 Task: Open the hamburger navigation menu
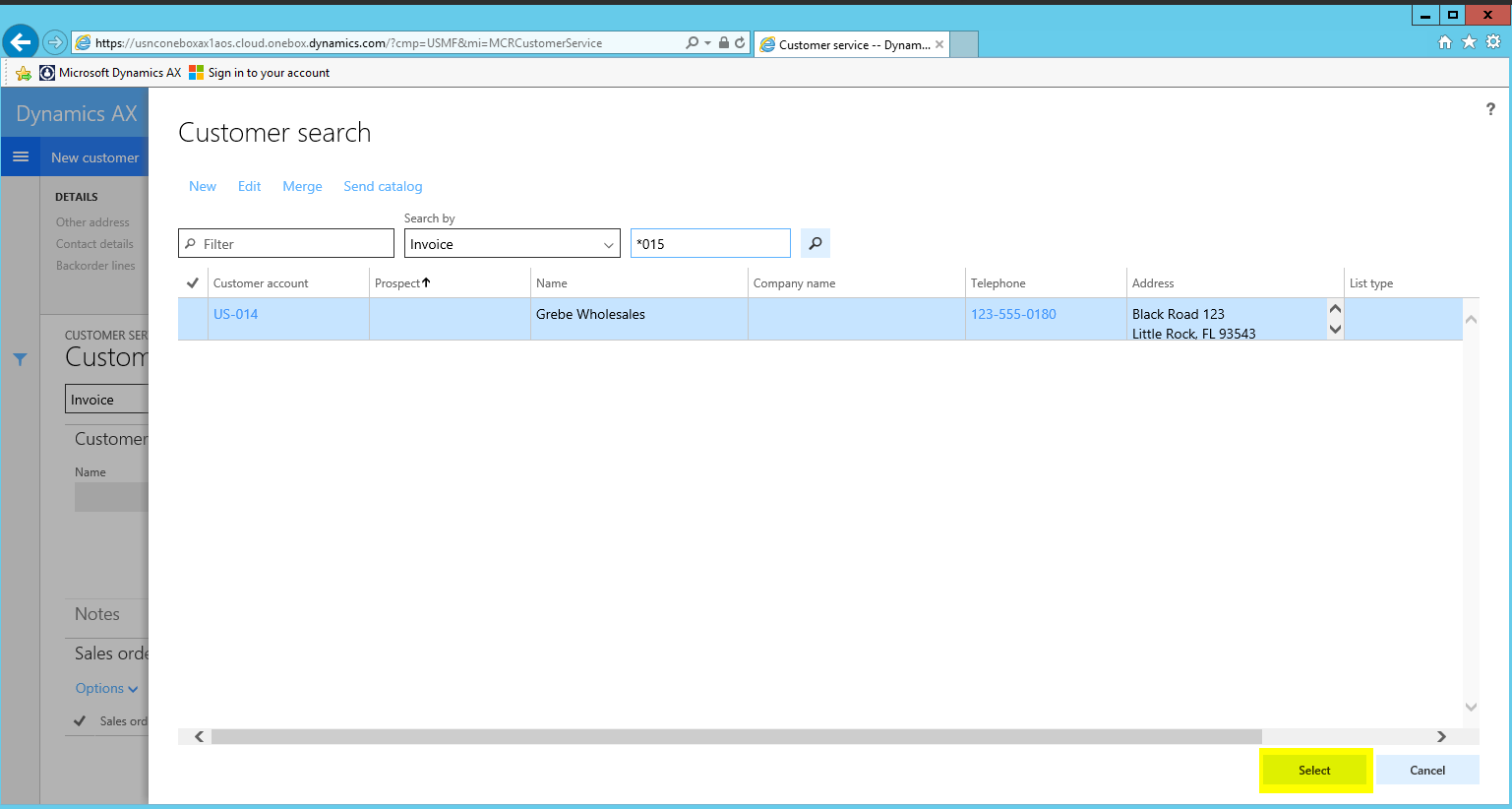coord(21,157)
